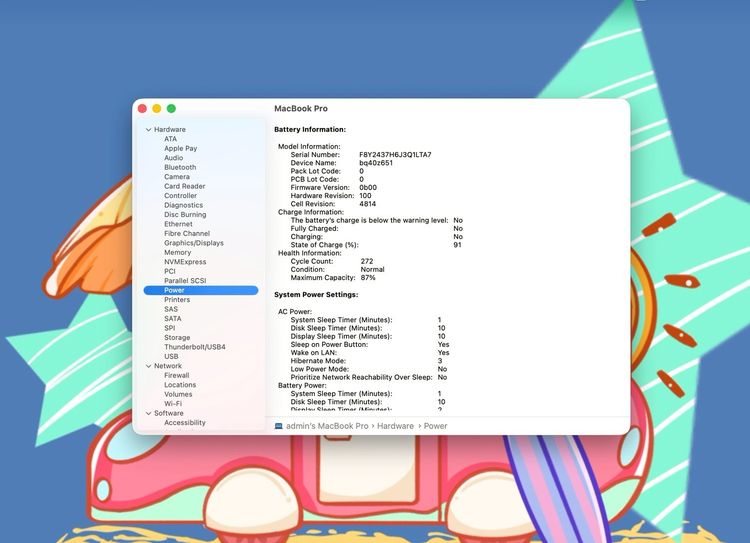Select Disc Burning in the sidebar
This screenshot has height=543, width=750.
(x=185, y=215)
